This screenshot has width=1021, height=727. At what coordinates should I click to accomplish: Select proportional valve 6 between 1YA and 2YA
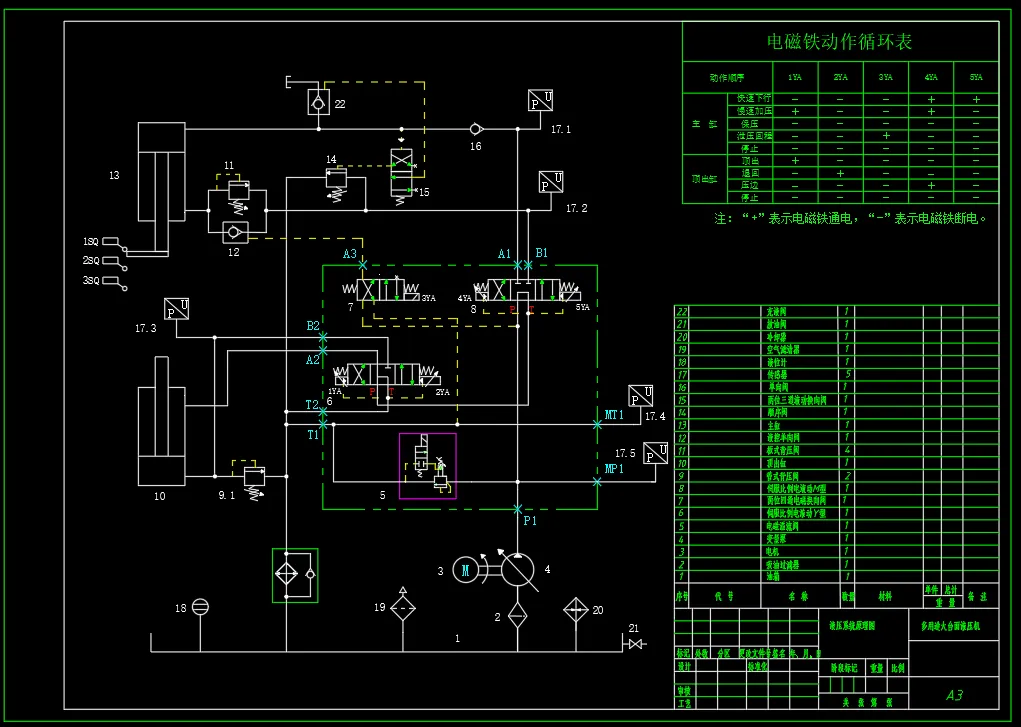click(x=387, y=375)
